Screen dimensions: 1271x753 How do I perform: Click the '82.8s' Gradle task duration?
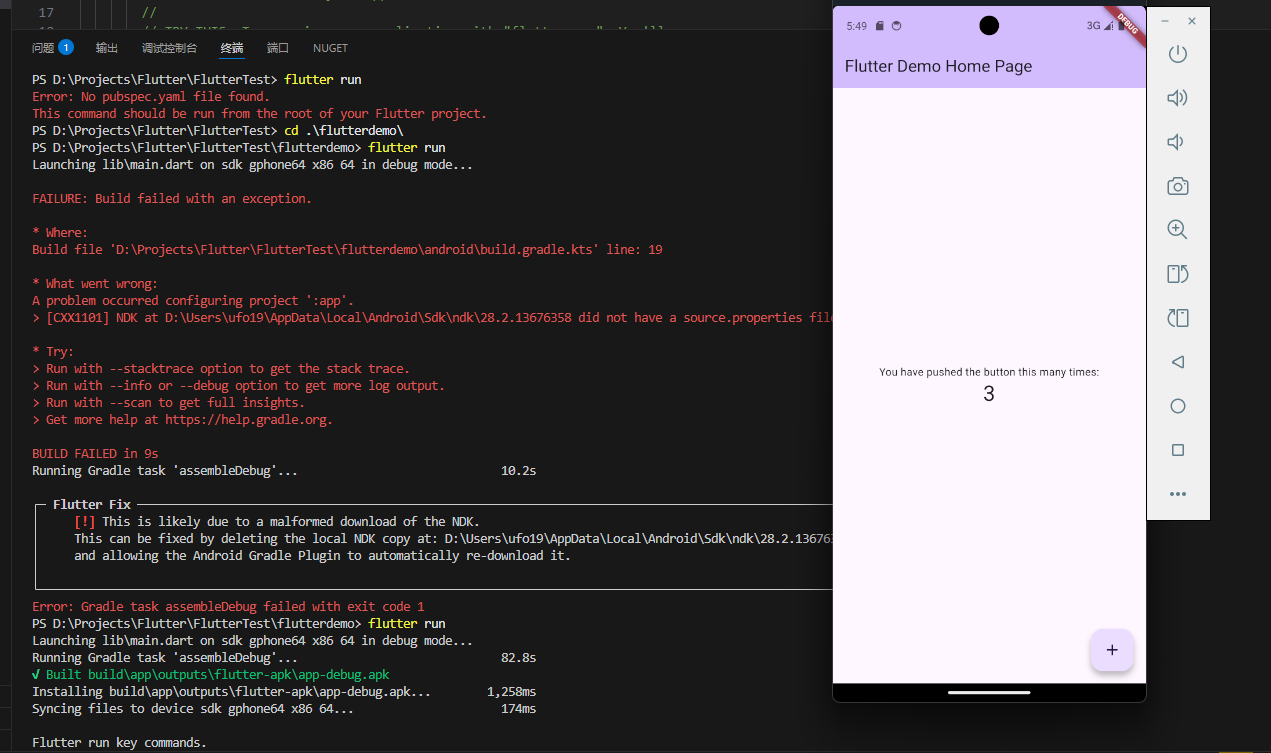click(x=518, y=658)
